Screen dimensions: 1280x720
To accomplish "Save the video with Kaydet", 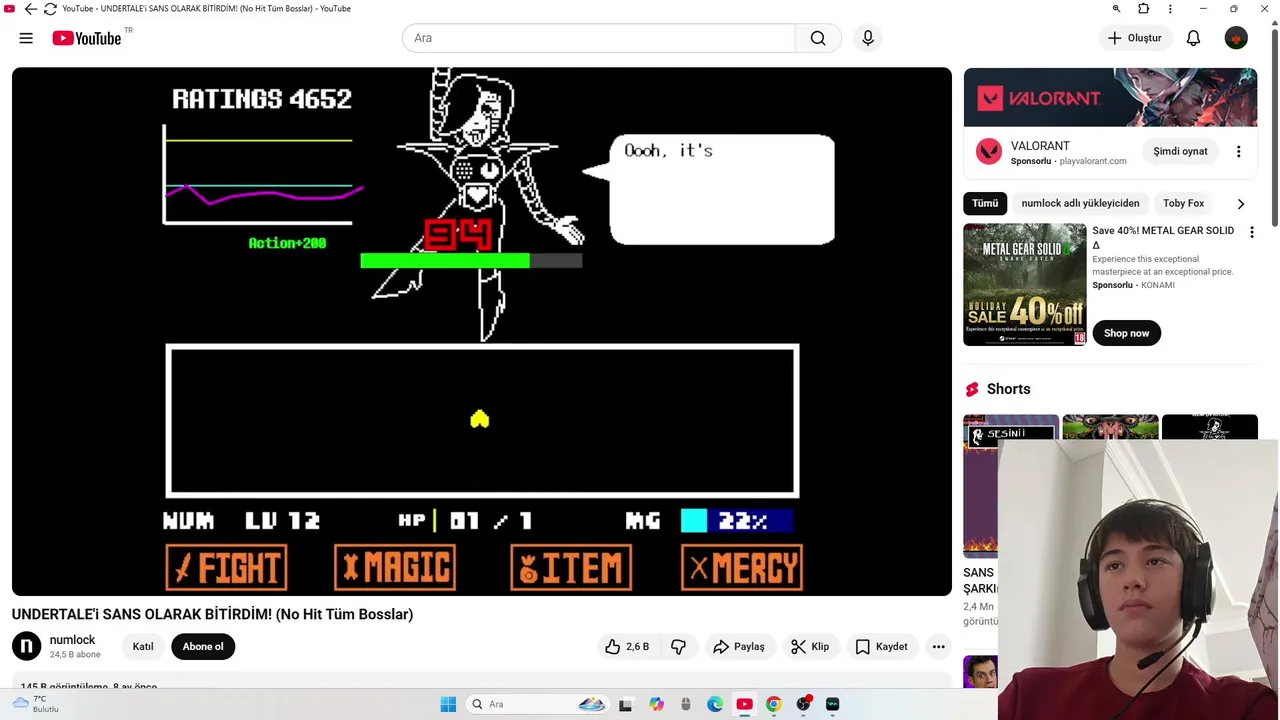I will point(881,647).
